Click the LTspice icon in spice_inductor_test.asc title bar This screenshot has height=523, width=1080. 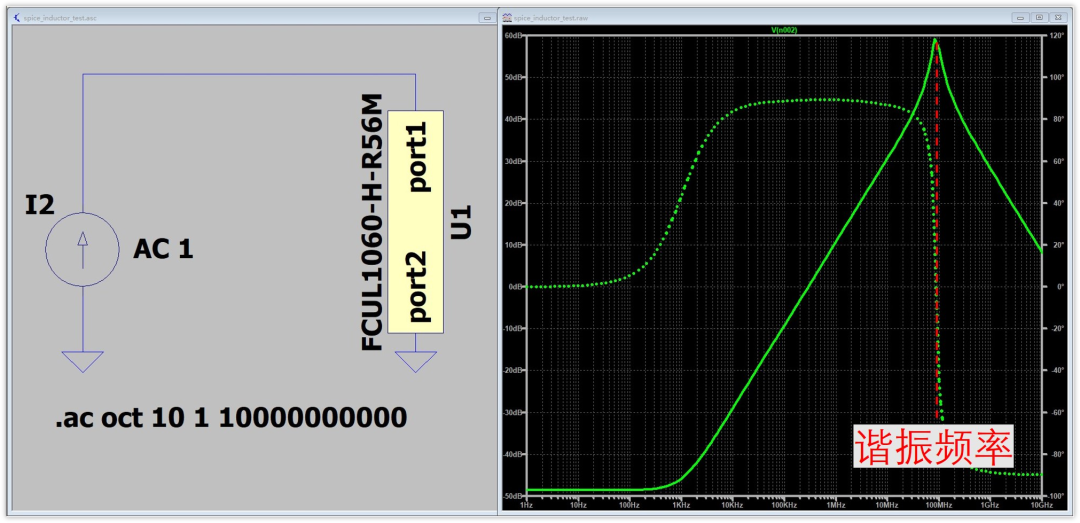tap(17, 17)
